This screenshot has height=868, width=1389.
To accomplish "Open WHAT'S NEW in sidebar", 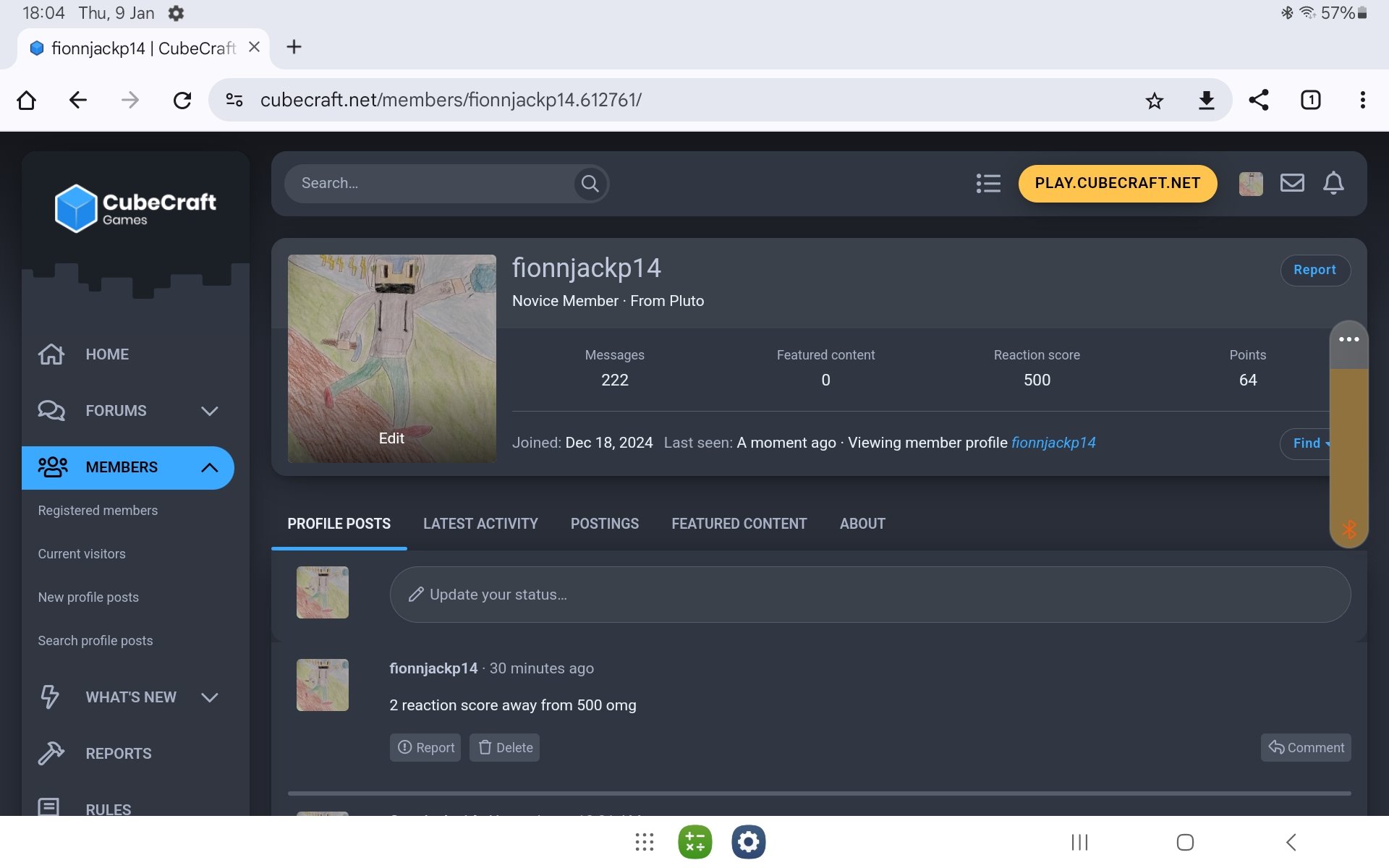I will 130,697.
